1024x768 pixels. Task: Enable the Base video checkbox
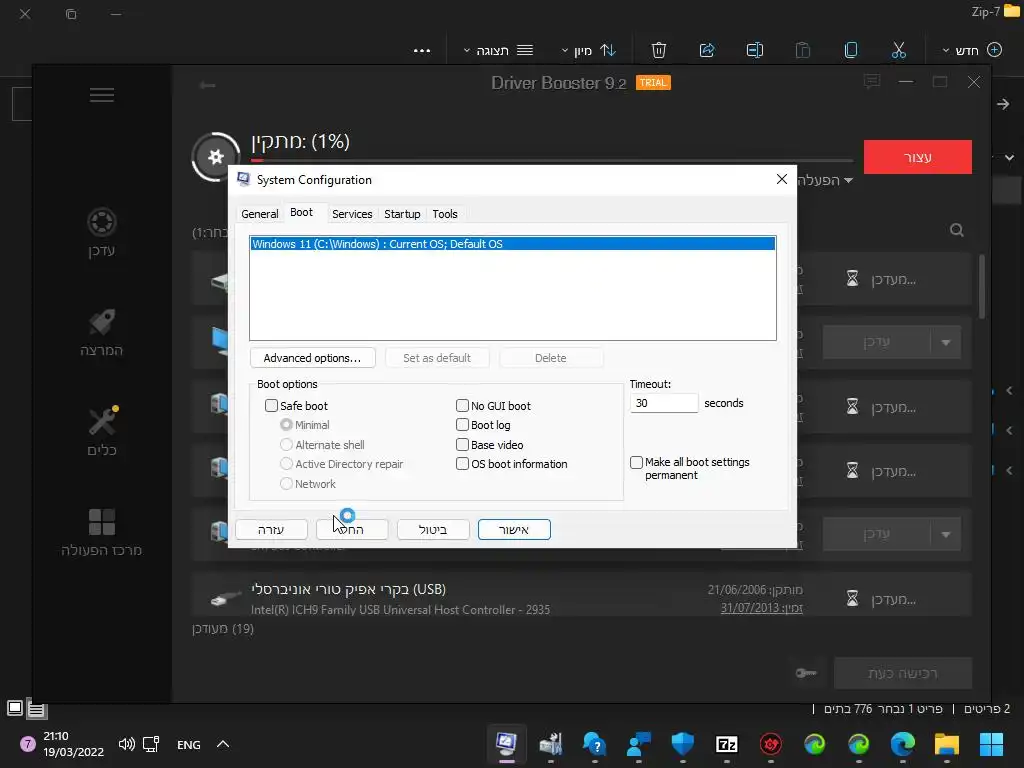(462, 445)
